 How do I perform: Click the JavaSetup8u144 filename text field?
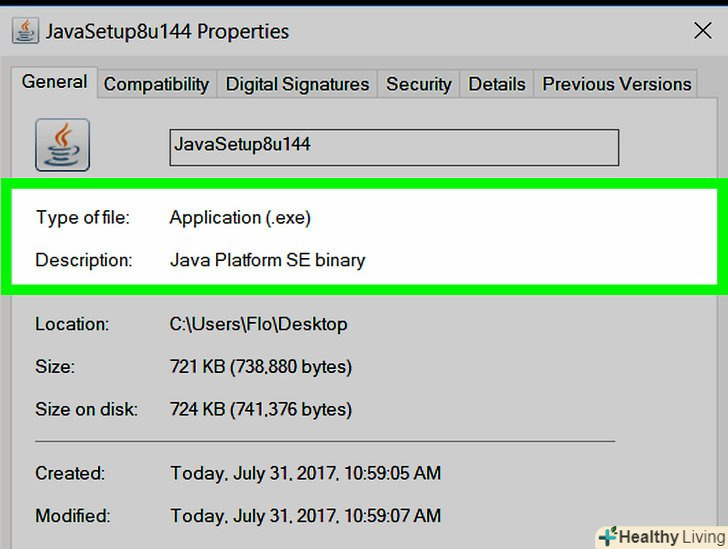tap(394, 146)
